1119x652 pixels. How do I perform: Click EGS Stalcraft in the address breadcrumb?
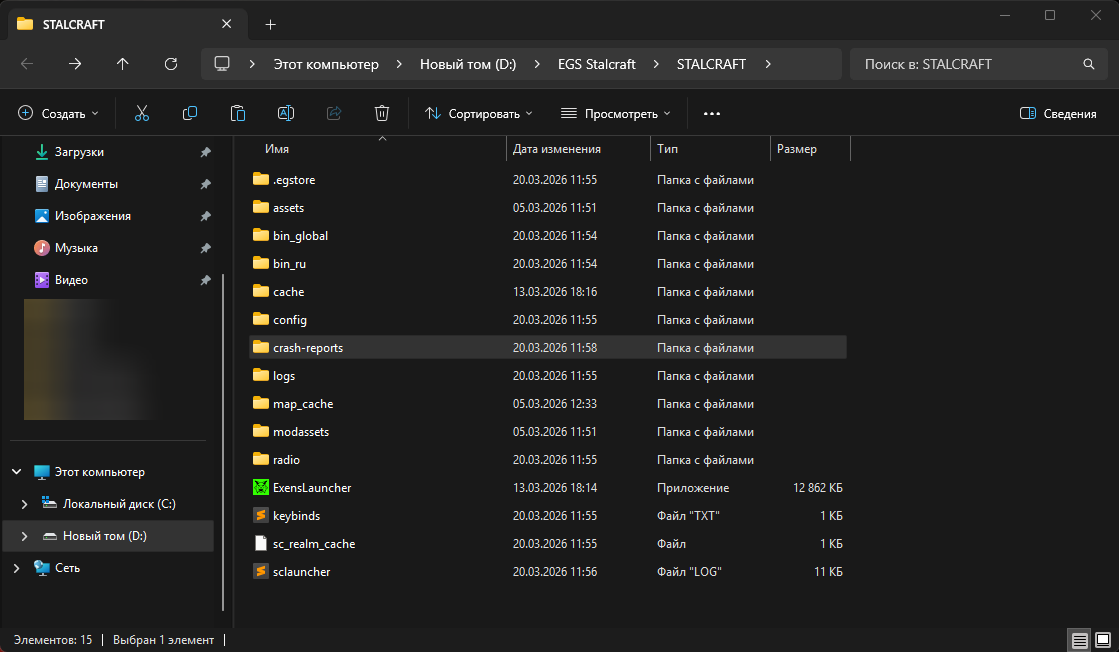[x=596, y=64]
